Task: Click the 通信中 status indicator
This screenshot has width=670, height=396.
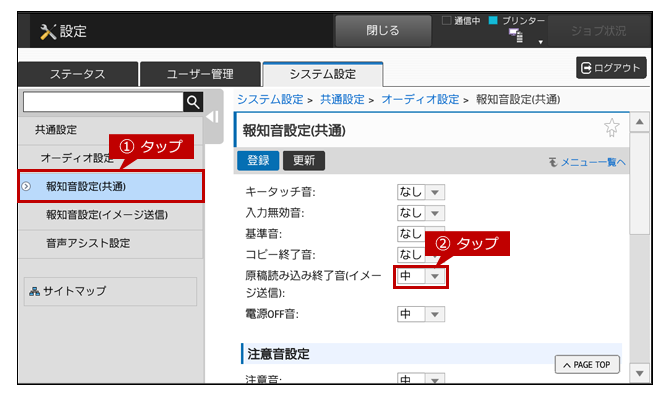Action: tap(461, 21)
